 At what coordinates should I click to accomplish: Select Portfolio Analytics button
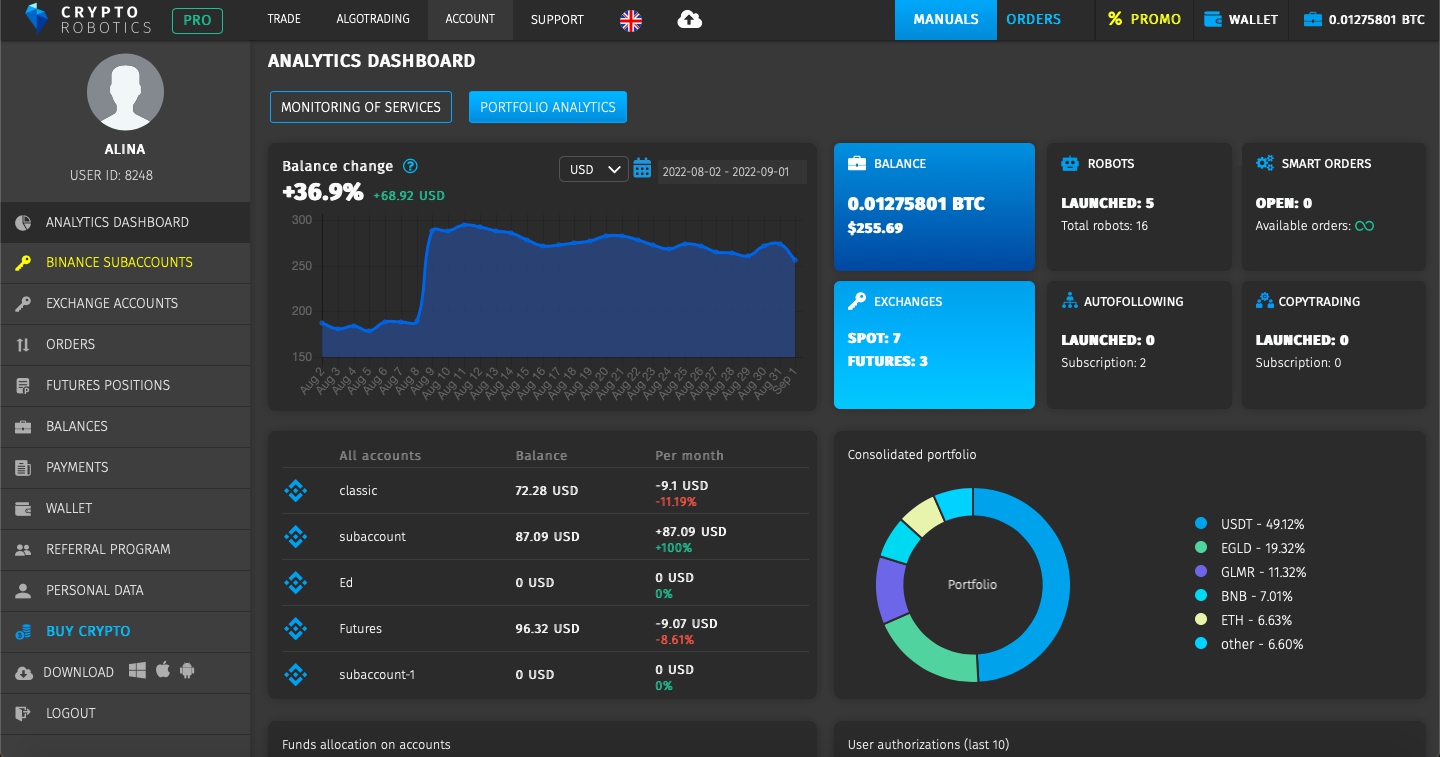point(548,107)
